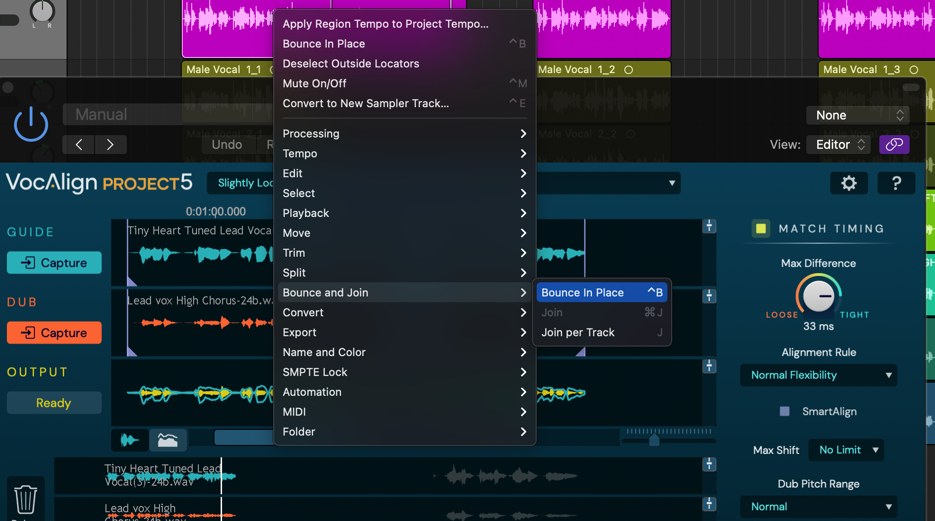The image size is (935, 521).
Task: Click the Guide Capture button
Action: [54, 263]
